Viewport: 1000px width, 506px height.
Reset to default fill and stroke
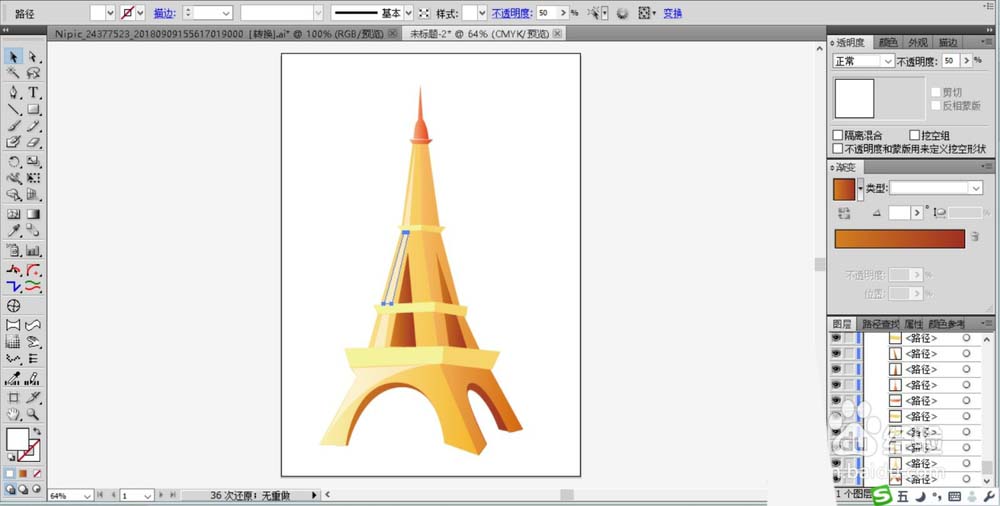point(11,458)
